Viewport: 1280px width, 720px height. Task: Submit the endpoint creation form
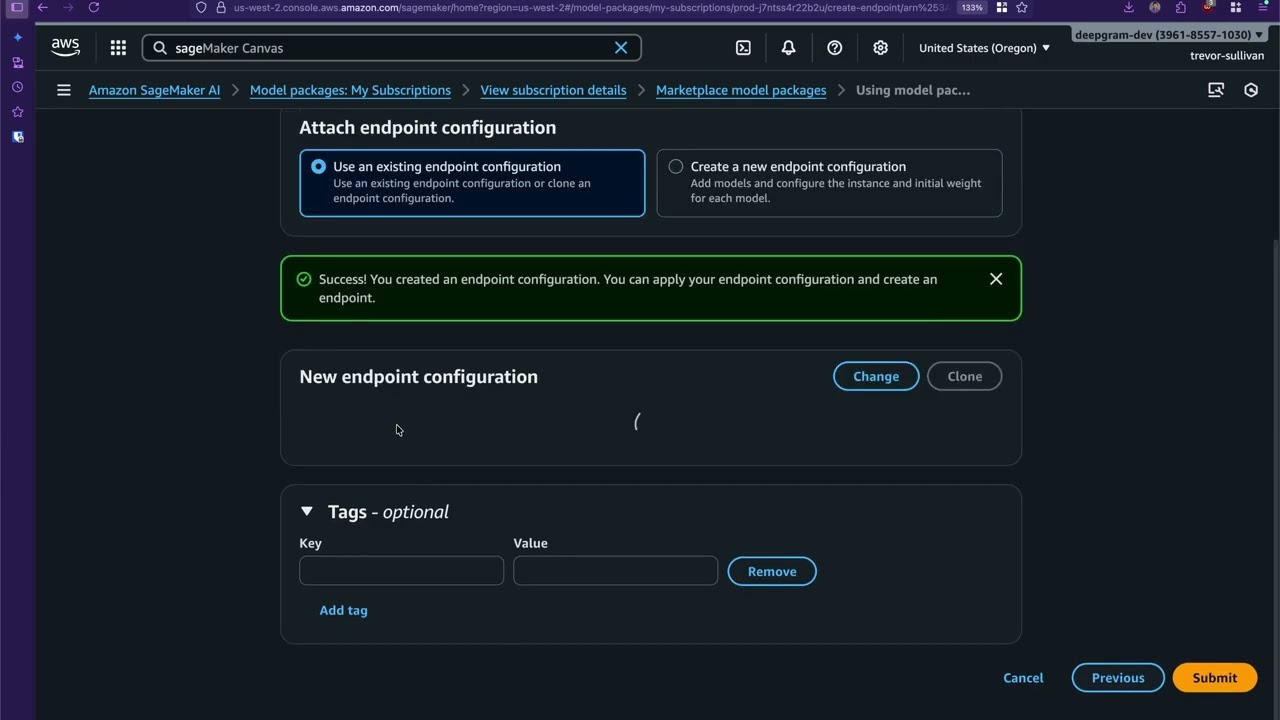[x=1215, y=677]
